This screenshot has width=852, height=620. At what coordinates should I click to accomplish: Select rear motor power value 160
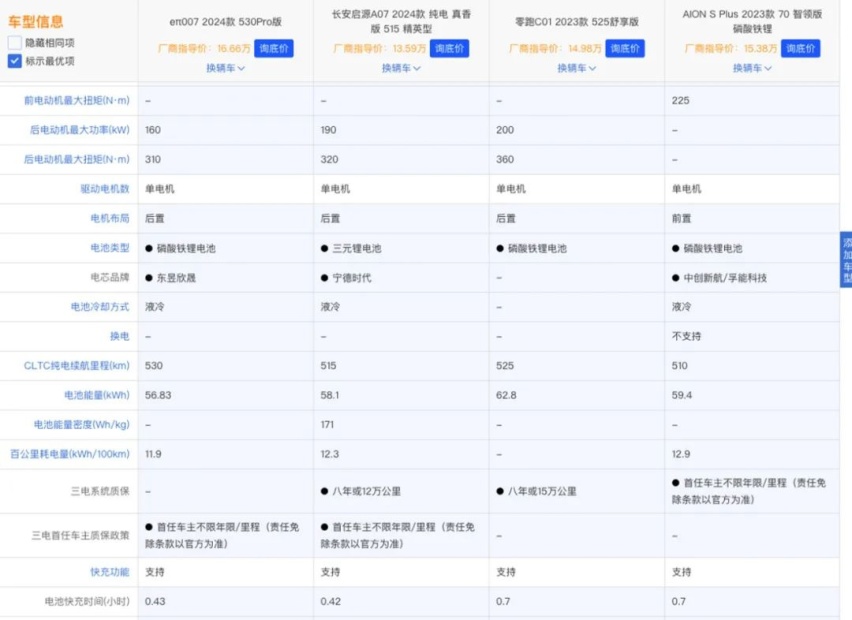click(153, 130)
